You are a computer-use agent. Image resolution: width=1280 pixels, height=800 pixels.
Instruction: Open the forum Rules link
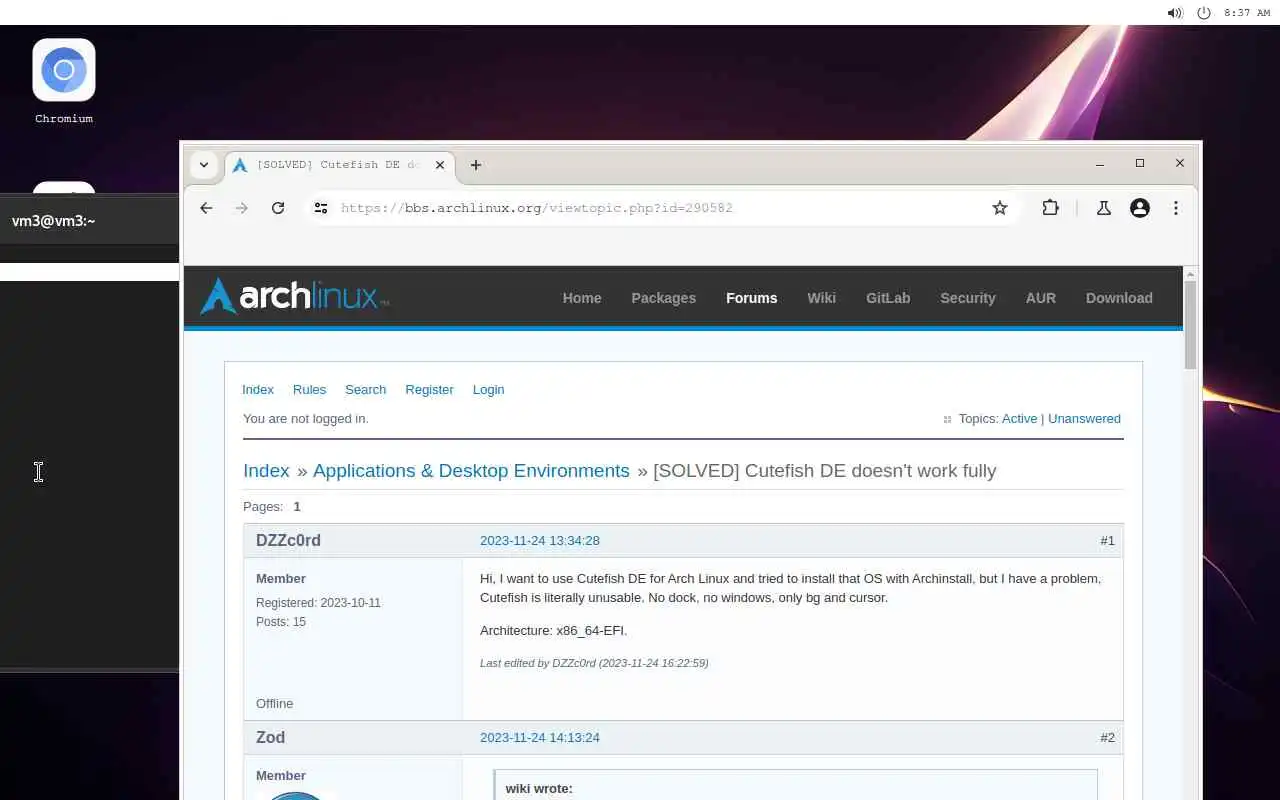click(309, 390)
